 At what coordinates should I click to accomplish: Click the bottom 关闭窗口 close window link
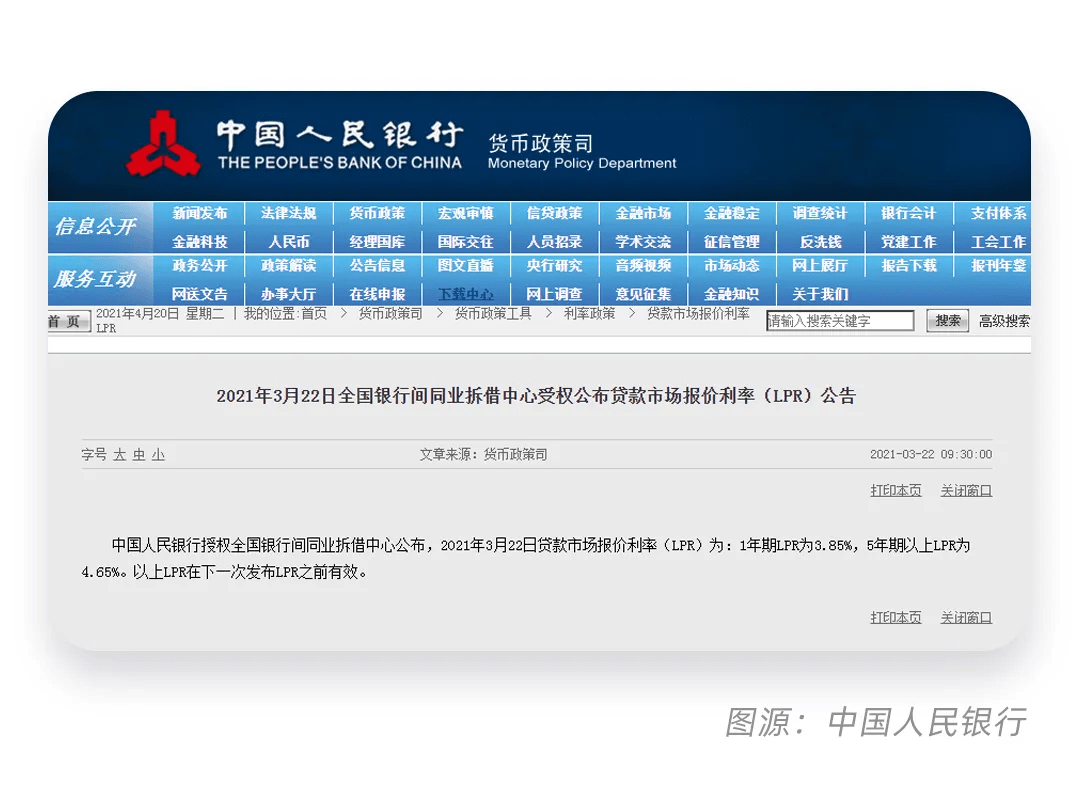coord(966,618)
